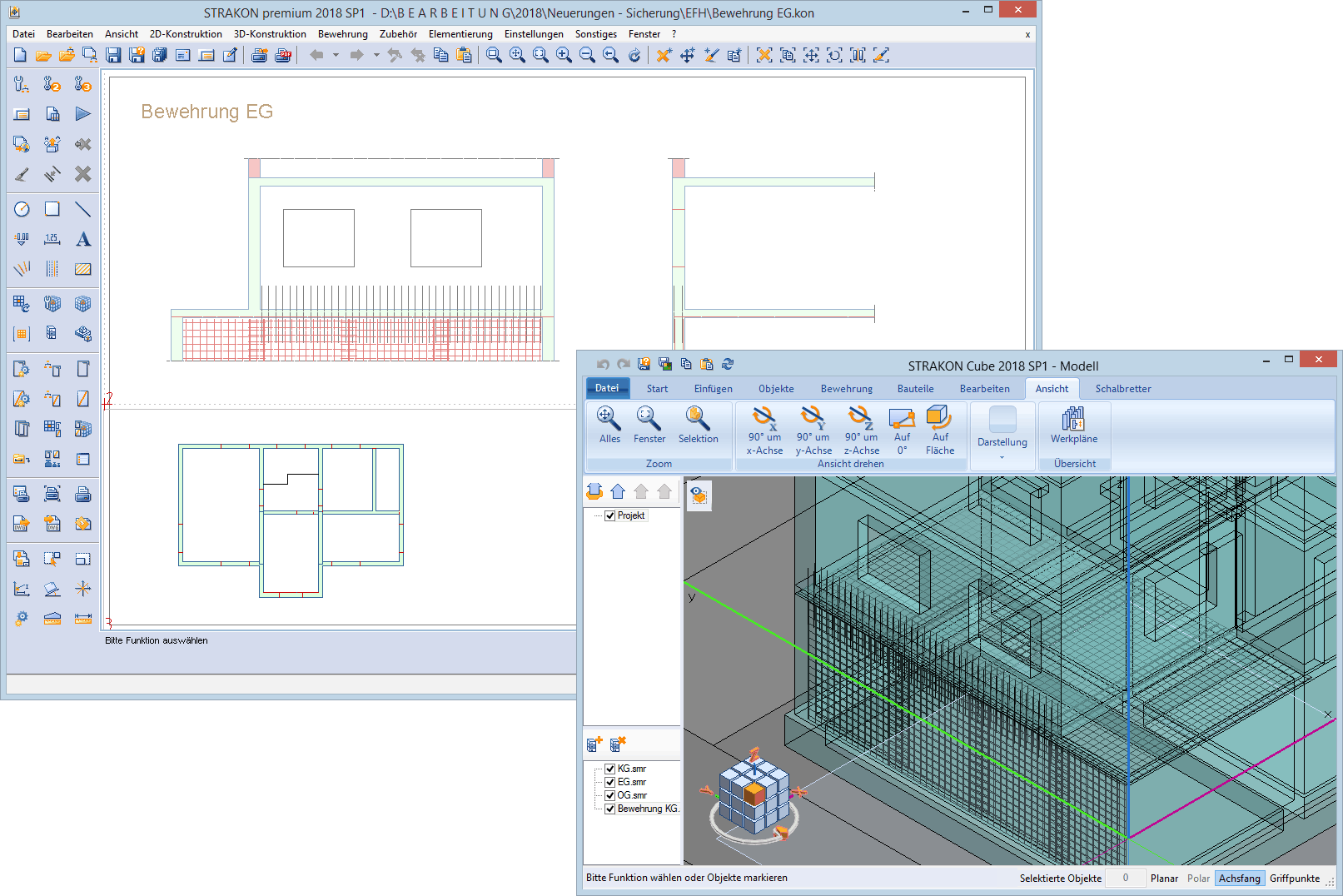Click the undo icon in Cube title bar
The width and height of the screenshot is (1343, 896).
click(x=603, y=364)
